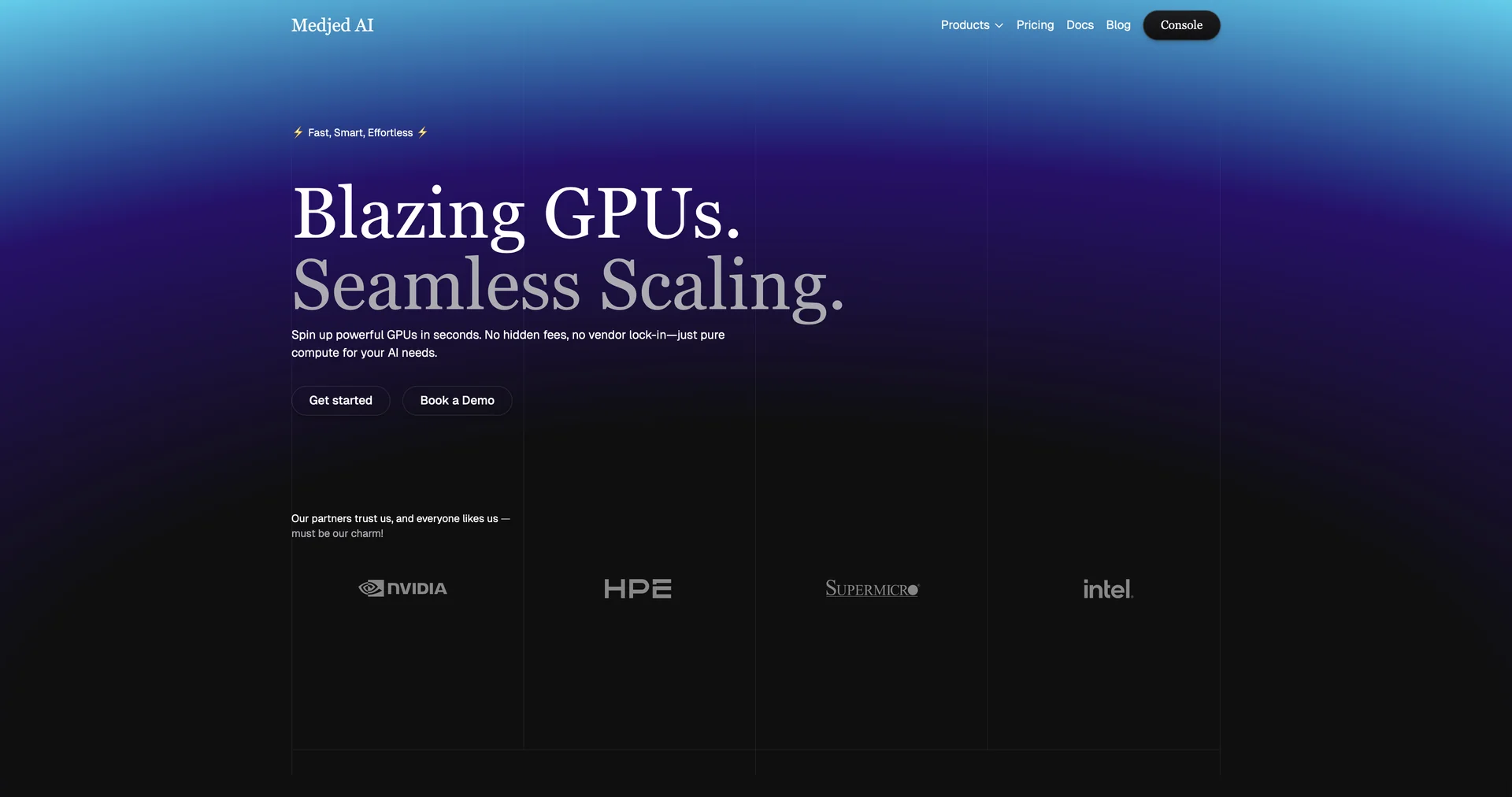Screen dimensions: 1512x797
Task: Click the 'Fast, Smart, Effortless' tagline
Action: [360, 132]
